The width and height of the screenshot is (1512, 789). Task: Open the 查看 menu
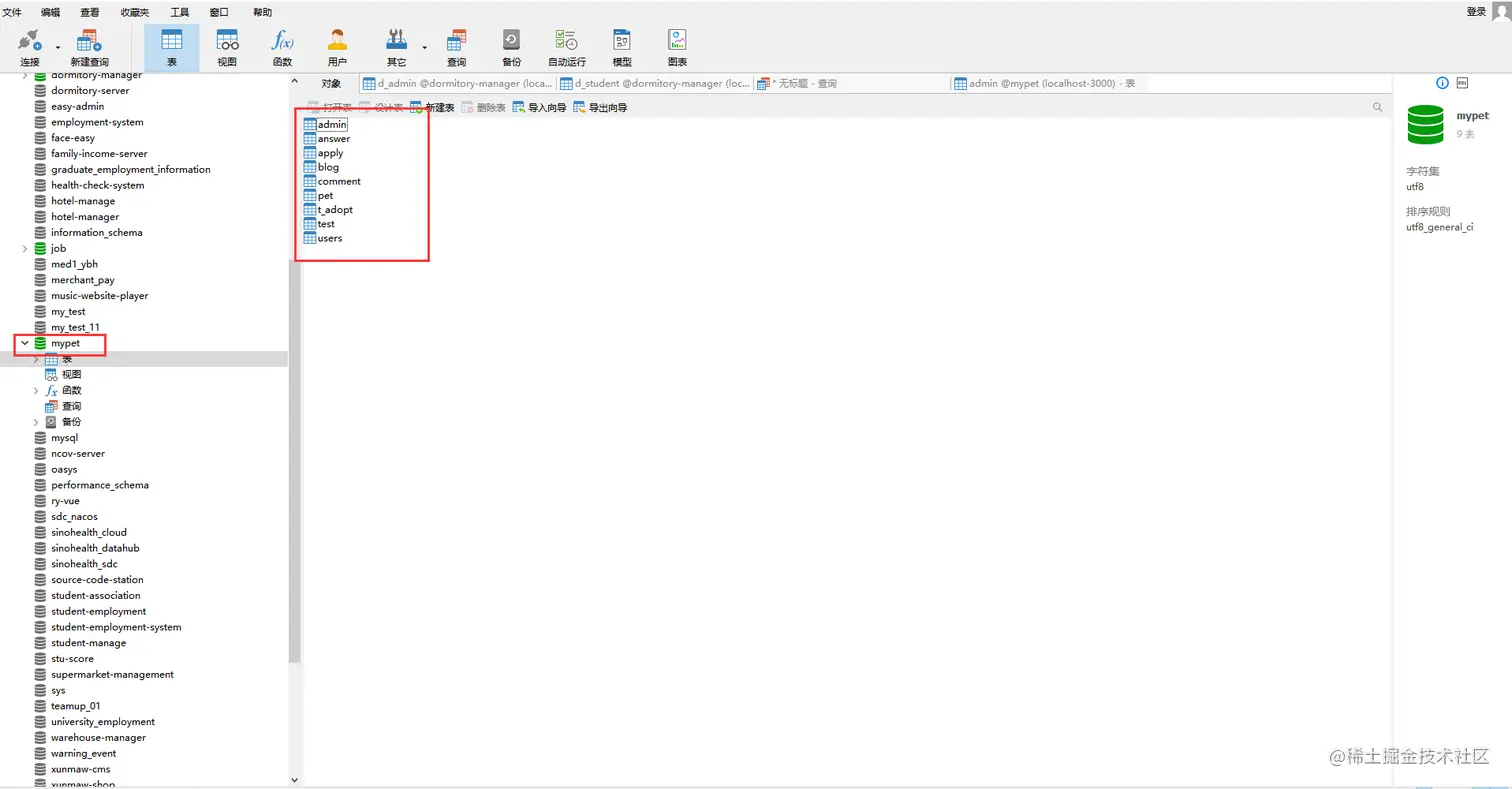point(90,12)
